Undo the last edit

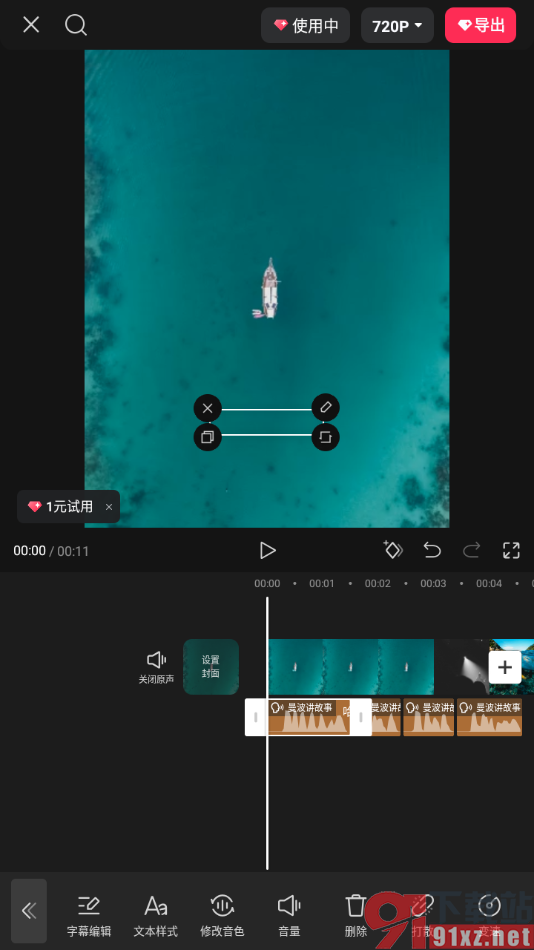pyautogui.click(x=432, y=550)
